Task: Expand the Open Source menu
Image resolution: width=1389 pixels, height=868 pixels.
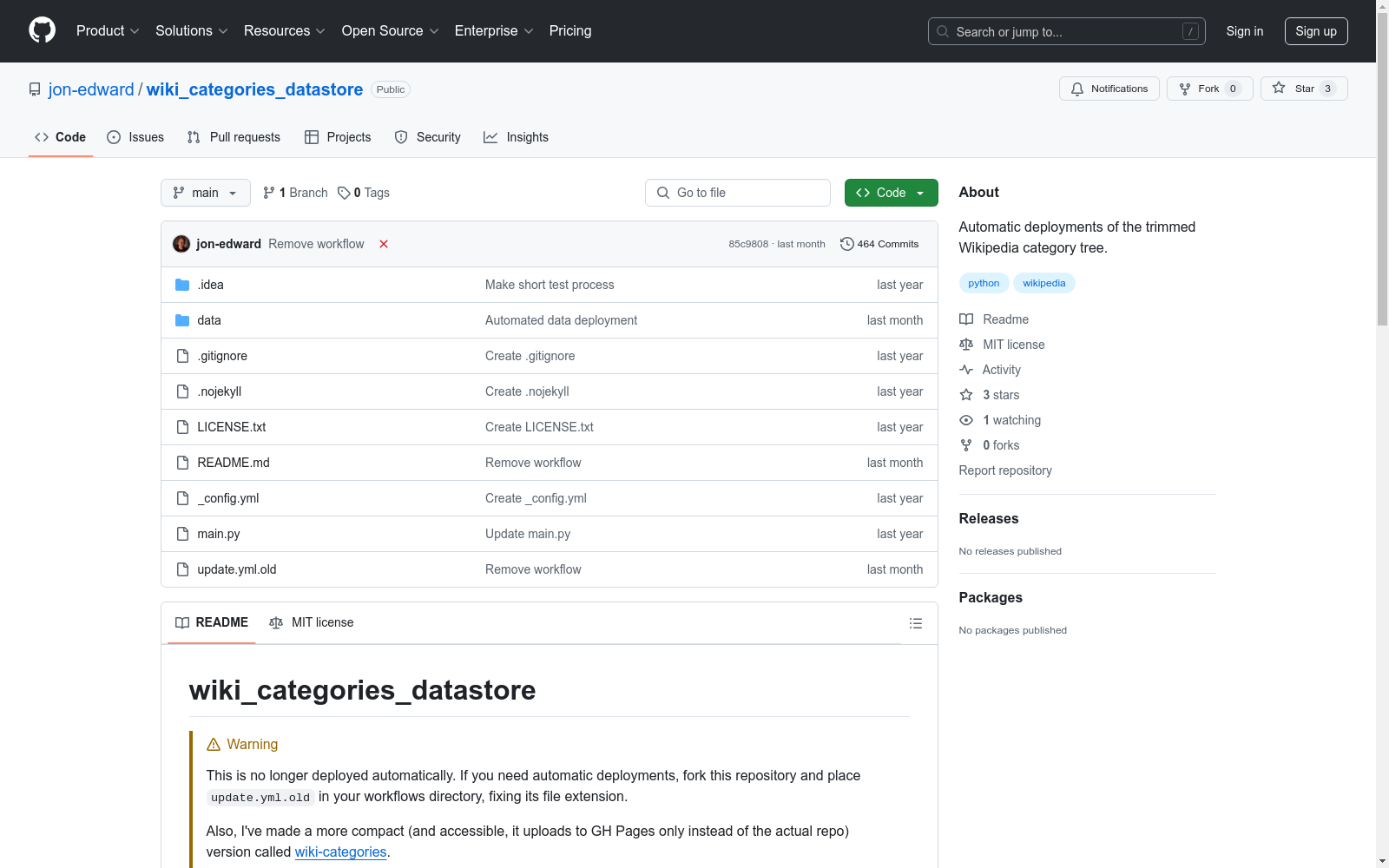Action: click(391, 31)
